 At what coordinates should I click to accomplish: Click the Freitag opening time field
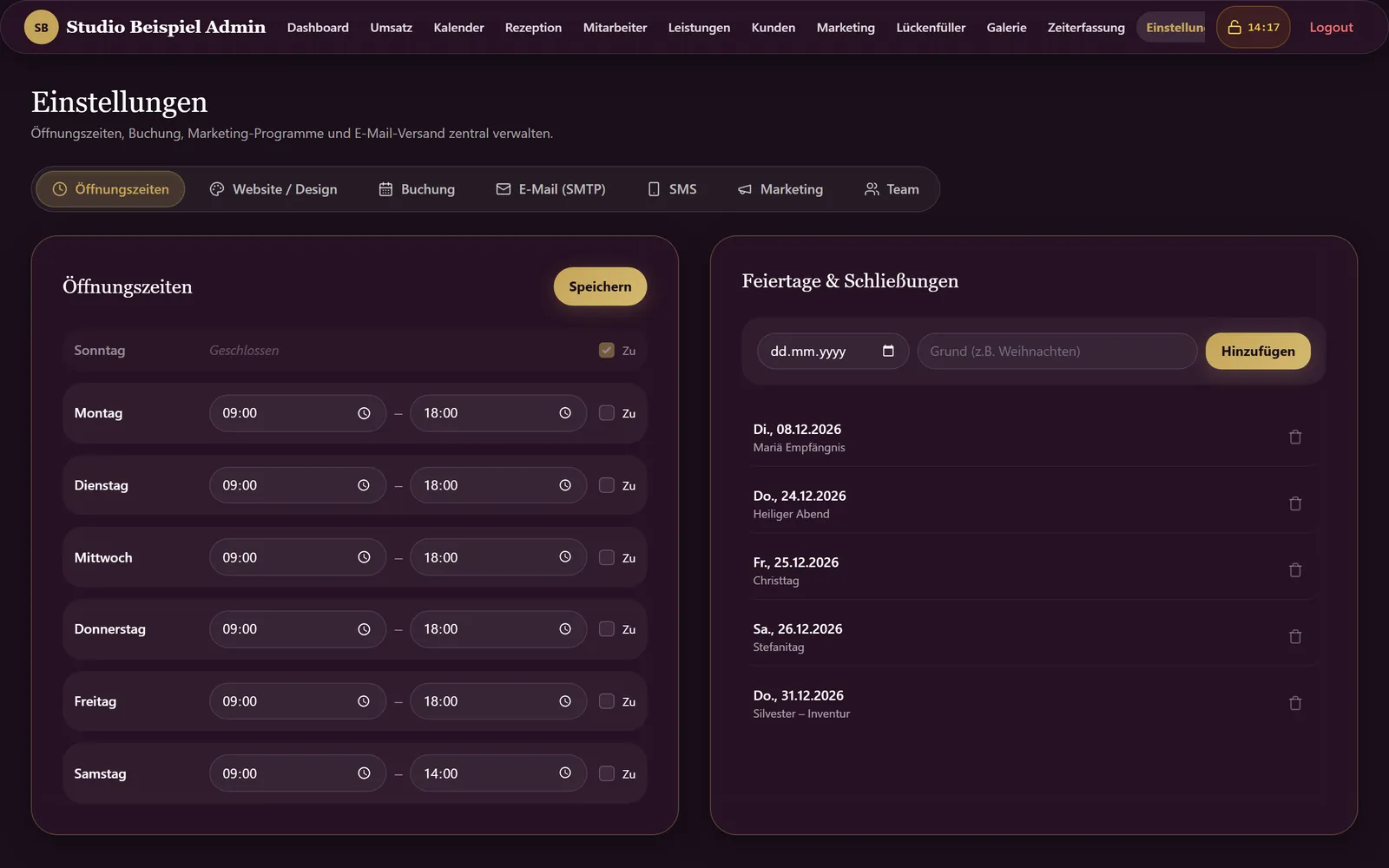click(297, 701)
